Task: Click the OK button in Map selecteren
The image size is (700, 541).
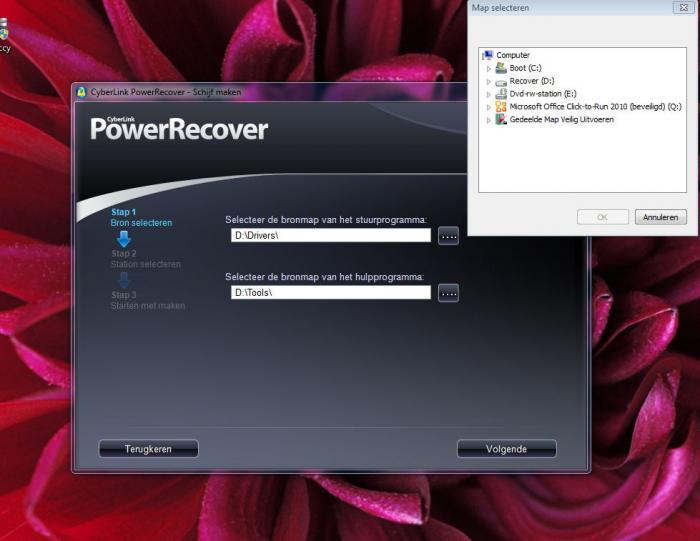Action: coord(603,217)
